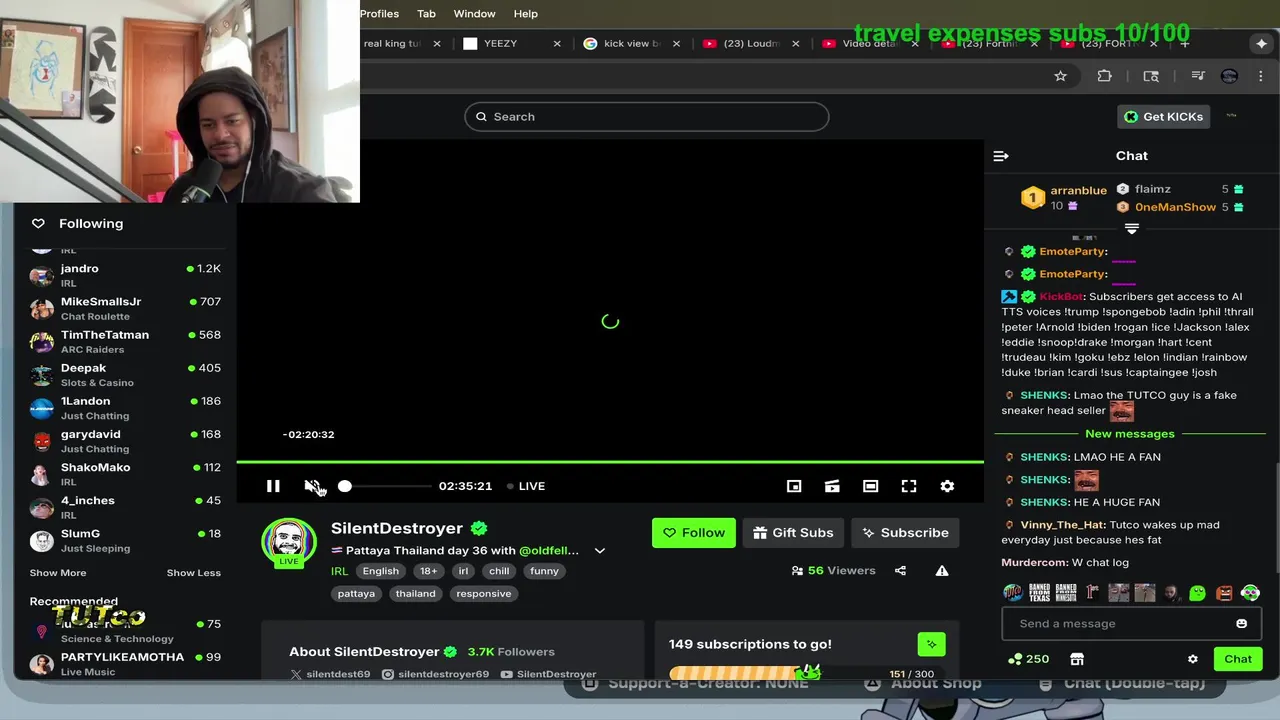Open the emote picker smiley icon

click(x=1241, y=624)
